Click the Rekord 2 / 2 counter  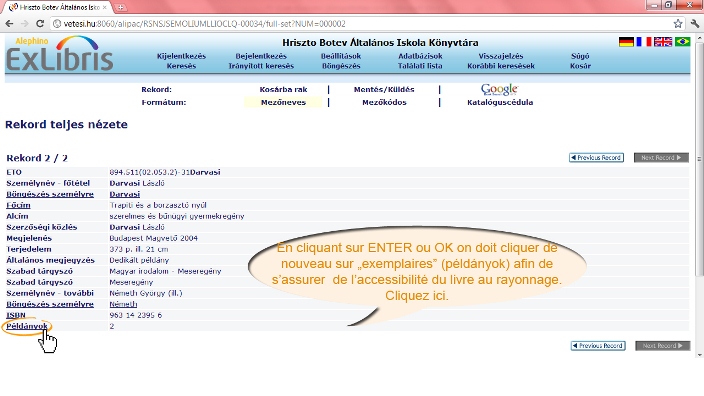[37, 158]
